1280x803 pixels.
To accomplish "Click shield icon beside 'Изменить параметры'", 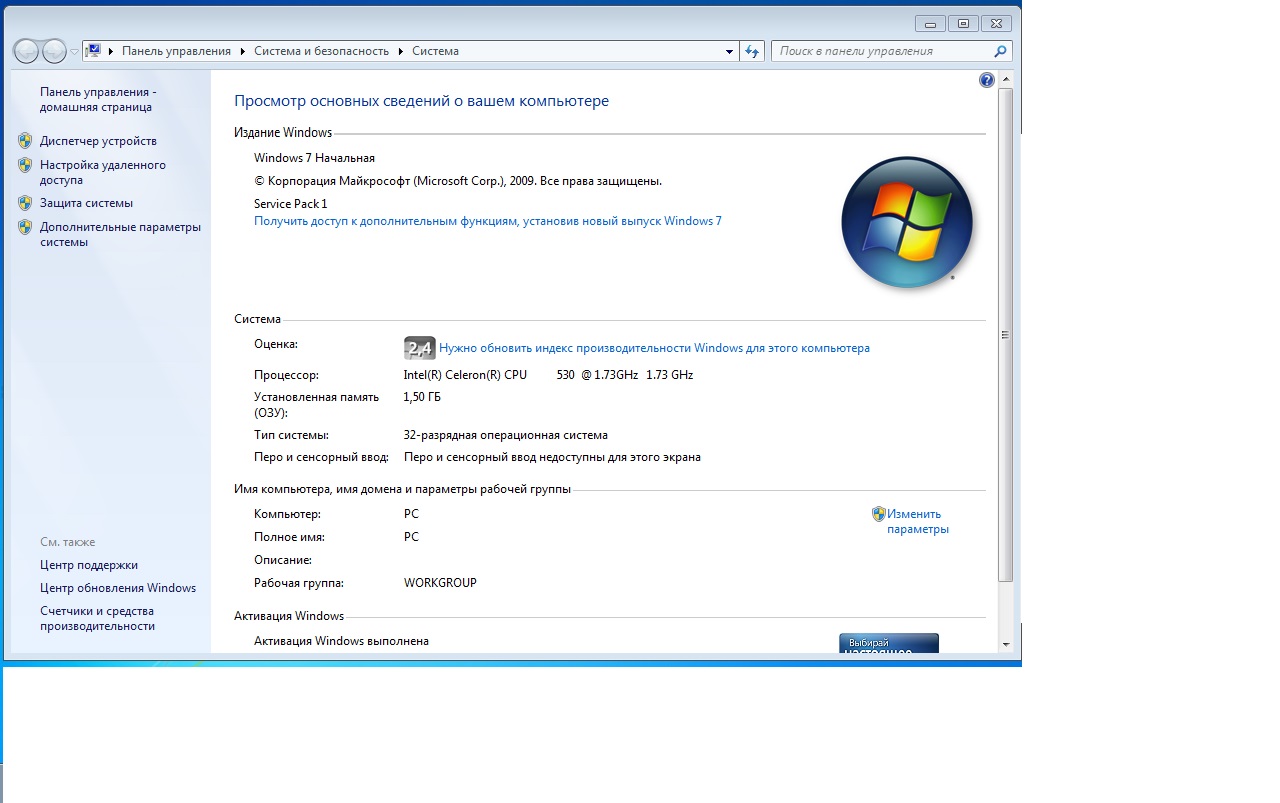I will click(x=879, y=514).
